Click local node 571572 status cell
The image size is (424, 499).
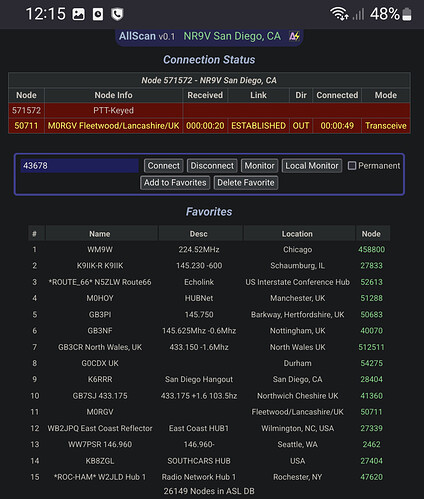(26, 110)
